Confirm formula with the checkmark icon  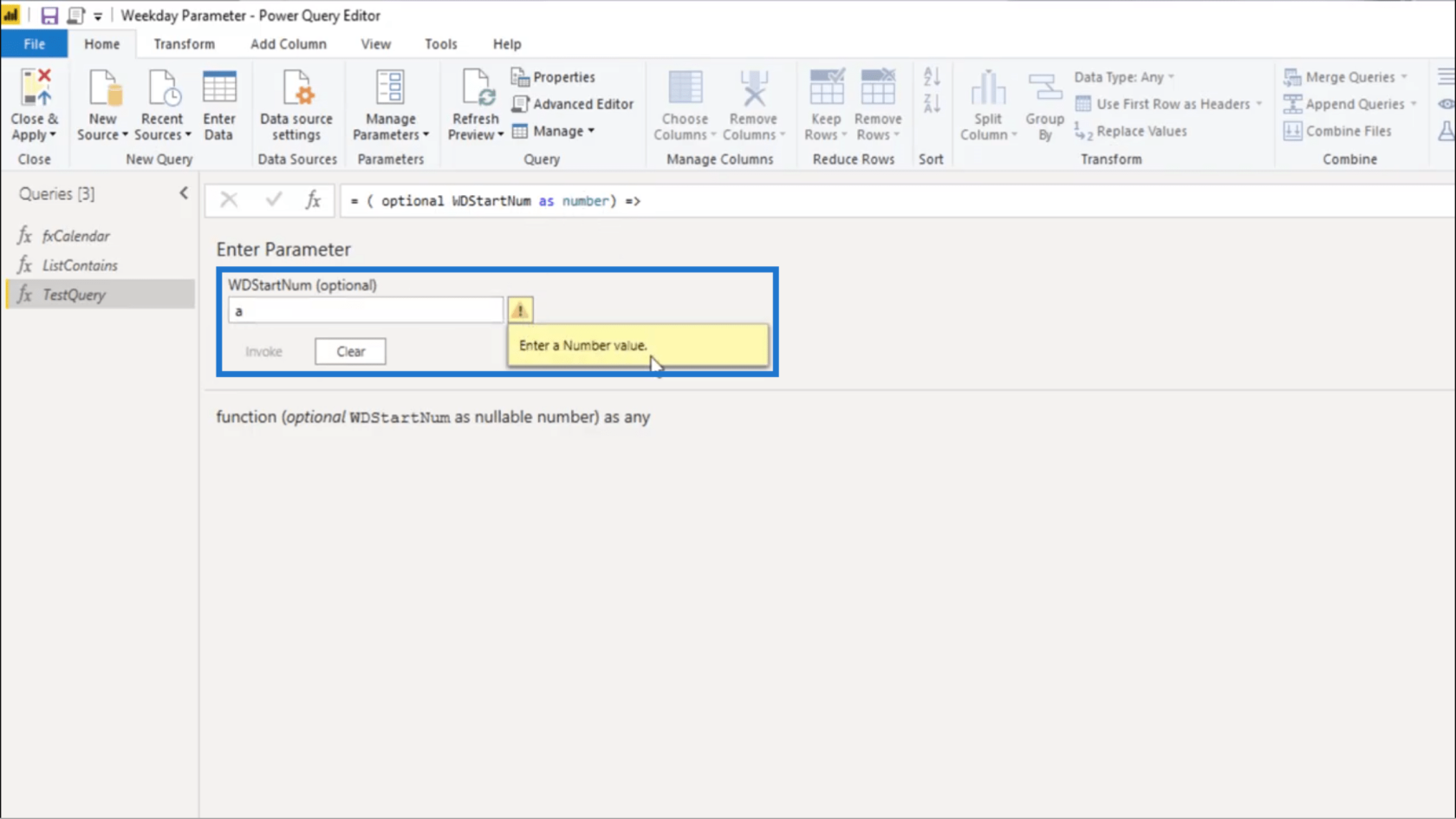point(274,200)
